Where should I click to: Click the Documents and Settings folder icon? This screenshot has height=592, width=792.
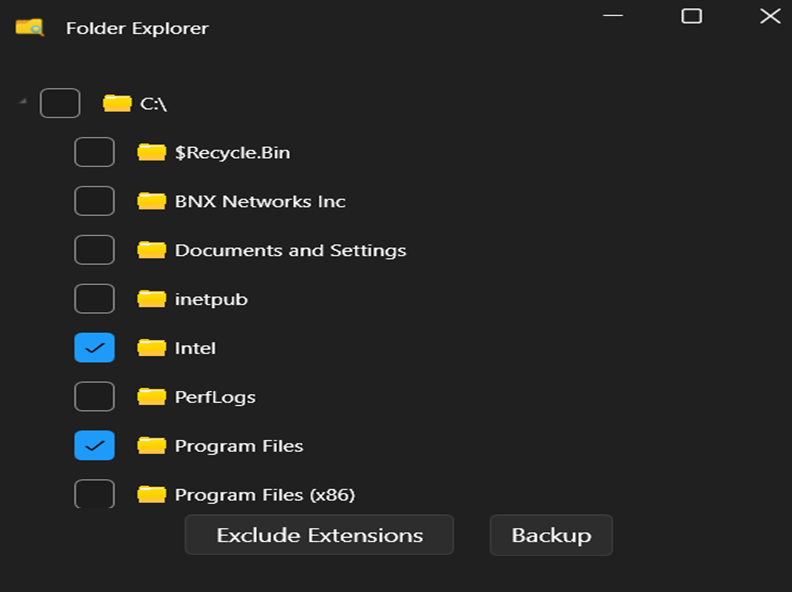151,250
